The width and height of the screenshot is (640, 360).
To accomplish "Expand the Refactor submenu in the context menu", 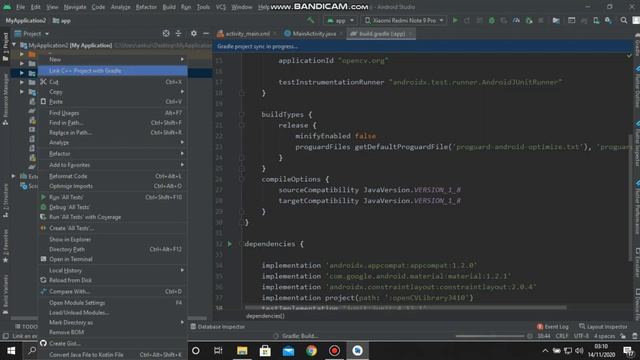I will click(x=182, y=153).
